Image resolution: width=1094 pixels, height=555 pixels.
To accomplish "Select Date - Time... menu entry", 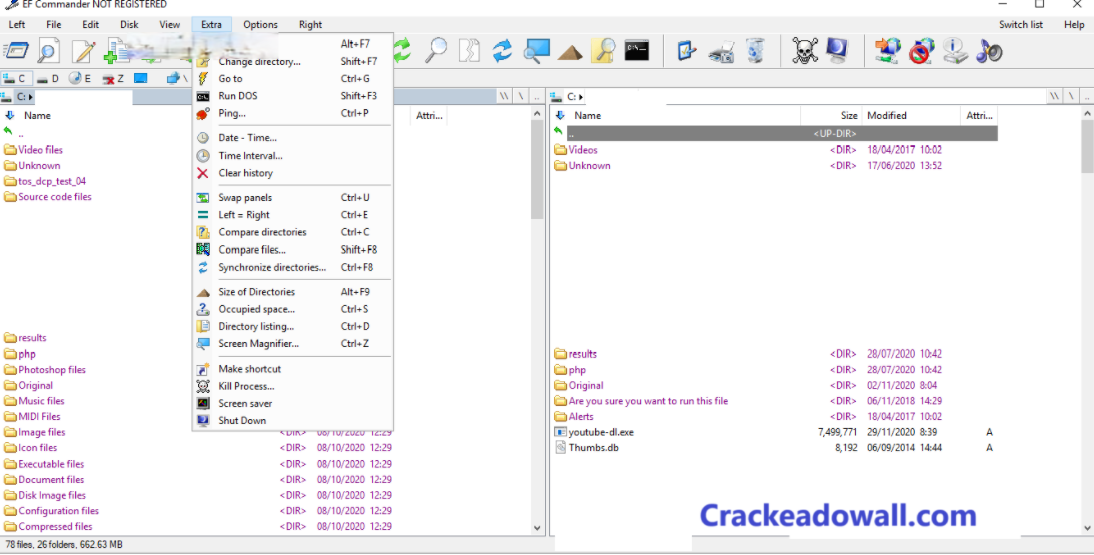I will pos(292,138).
